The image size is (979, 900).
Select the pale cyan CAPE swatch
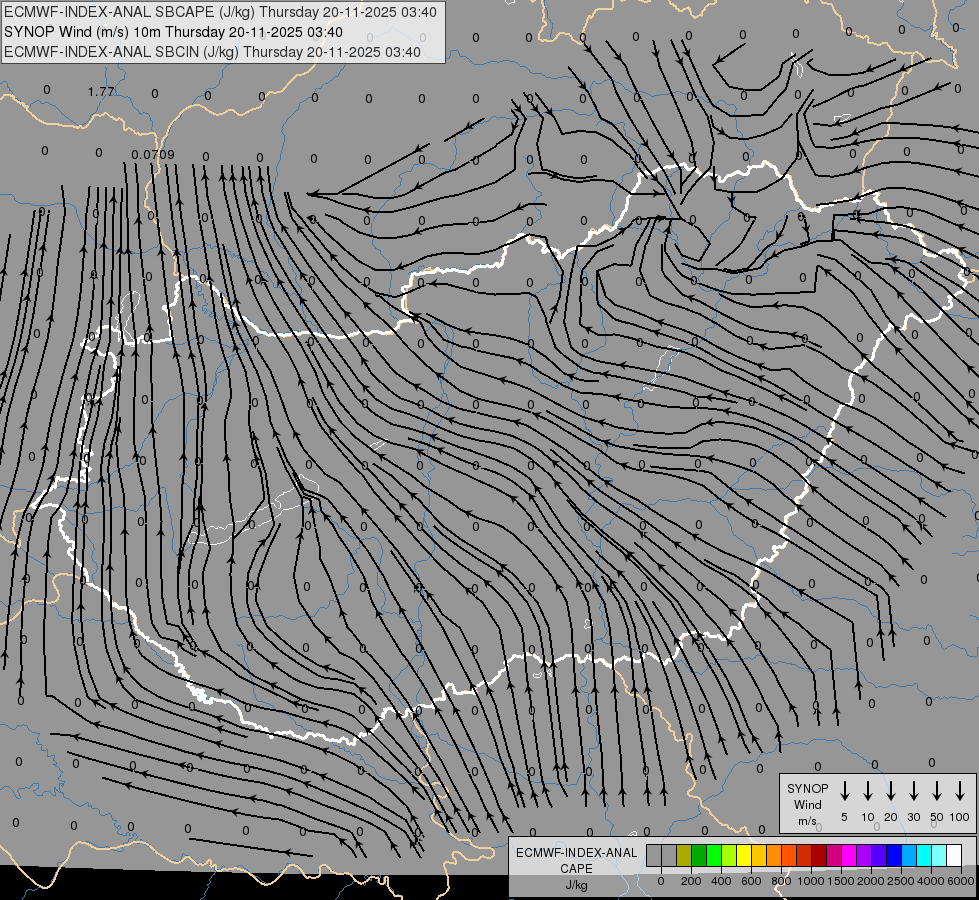point(938,855)
